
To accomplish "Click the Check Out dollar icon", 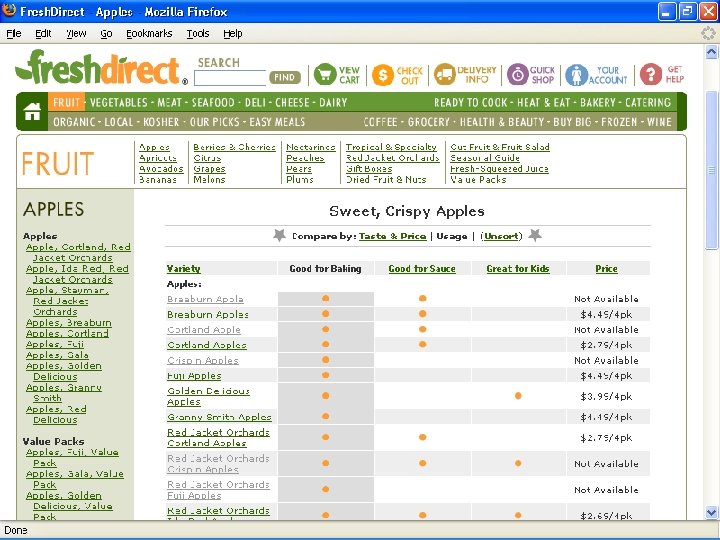I will pos(382,74).
